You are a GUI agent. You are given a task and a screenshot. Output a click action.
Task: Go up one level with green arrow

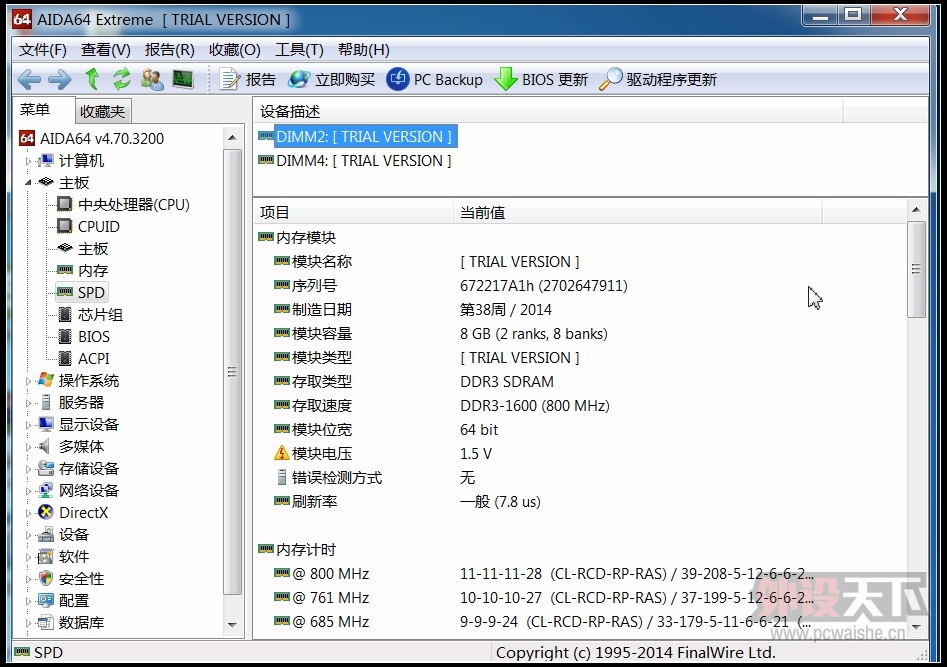point(92,79)
